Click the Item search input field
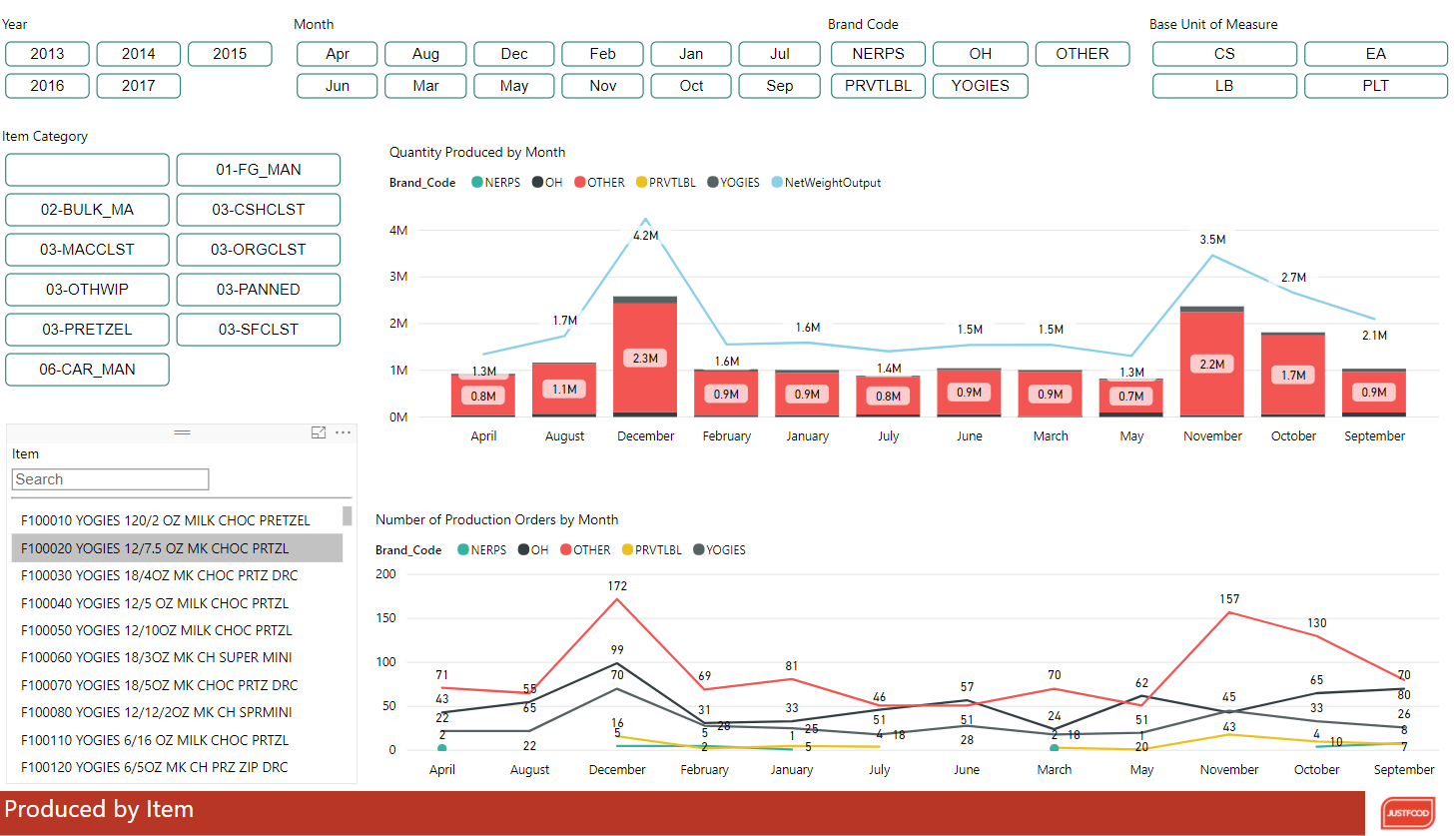This screenshot has height=836, width=1456. click(x=110, y=479)
